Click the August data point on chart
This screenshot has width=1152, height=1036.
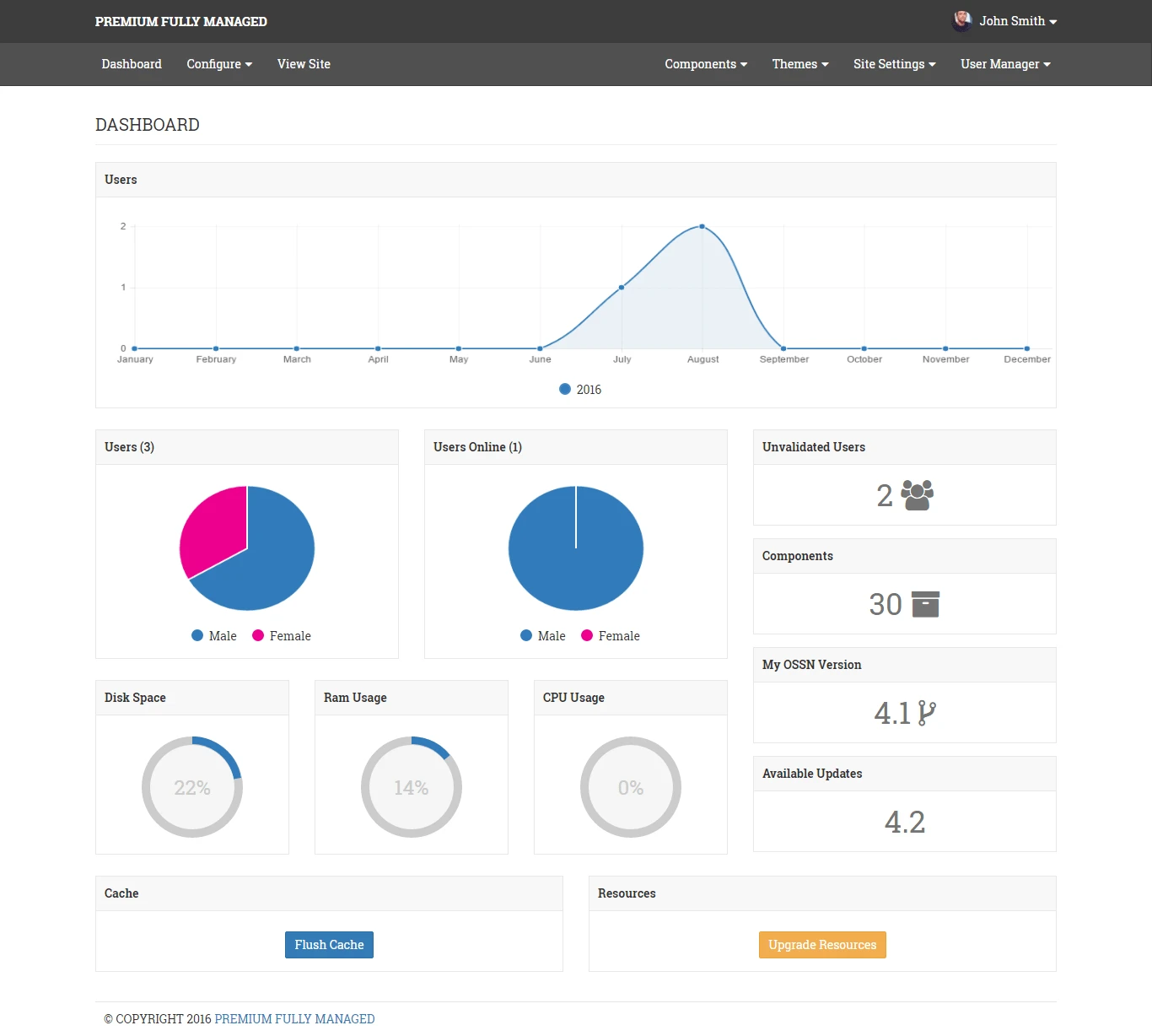click(703, 226)
